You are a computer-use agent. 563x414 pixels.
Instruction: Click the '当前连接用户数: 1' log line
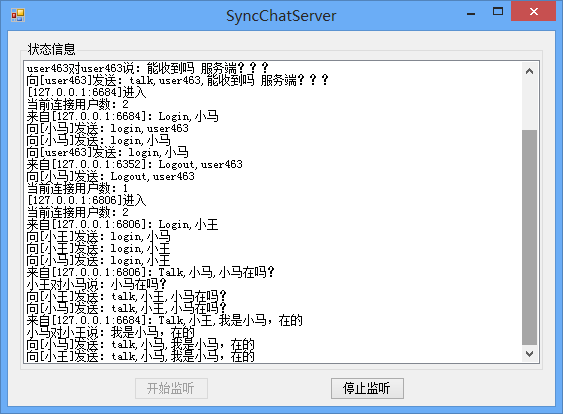point(77,188)
